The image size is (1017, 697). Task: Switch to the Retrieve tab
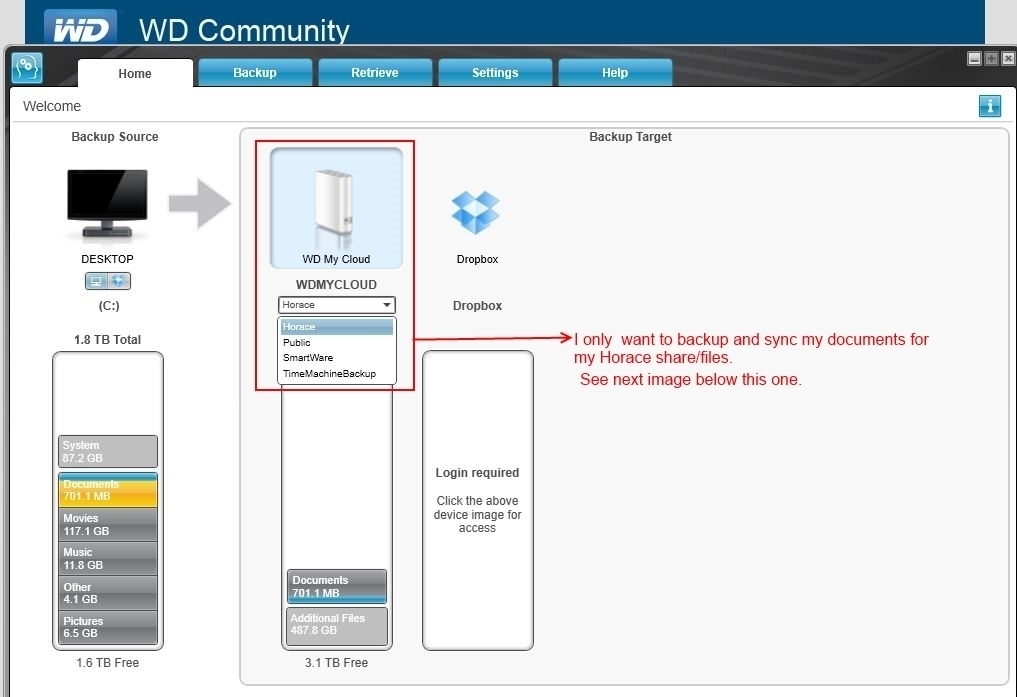pyautogui.click(x=375, y=73)
